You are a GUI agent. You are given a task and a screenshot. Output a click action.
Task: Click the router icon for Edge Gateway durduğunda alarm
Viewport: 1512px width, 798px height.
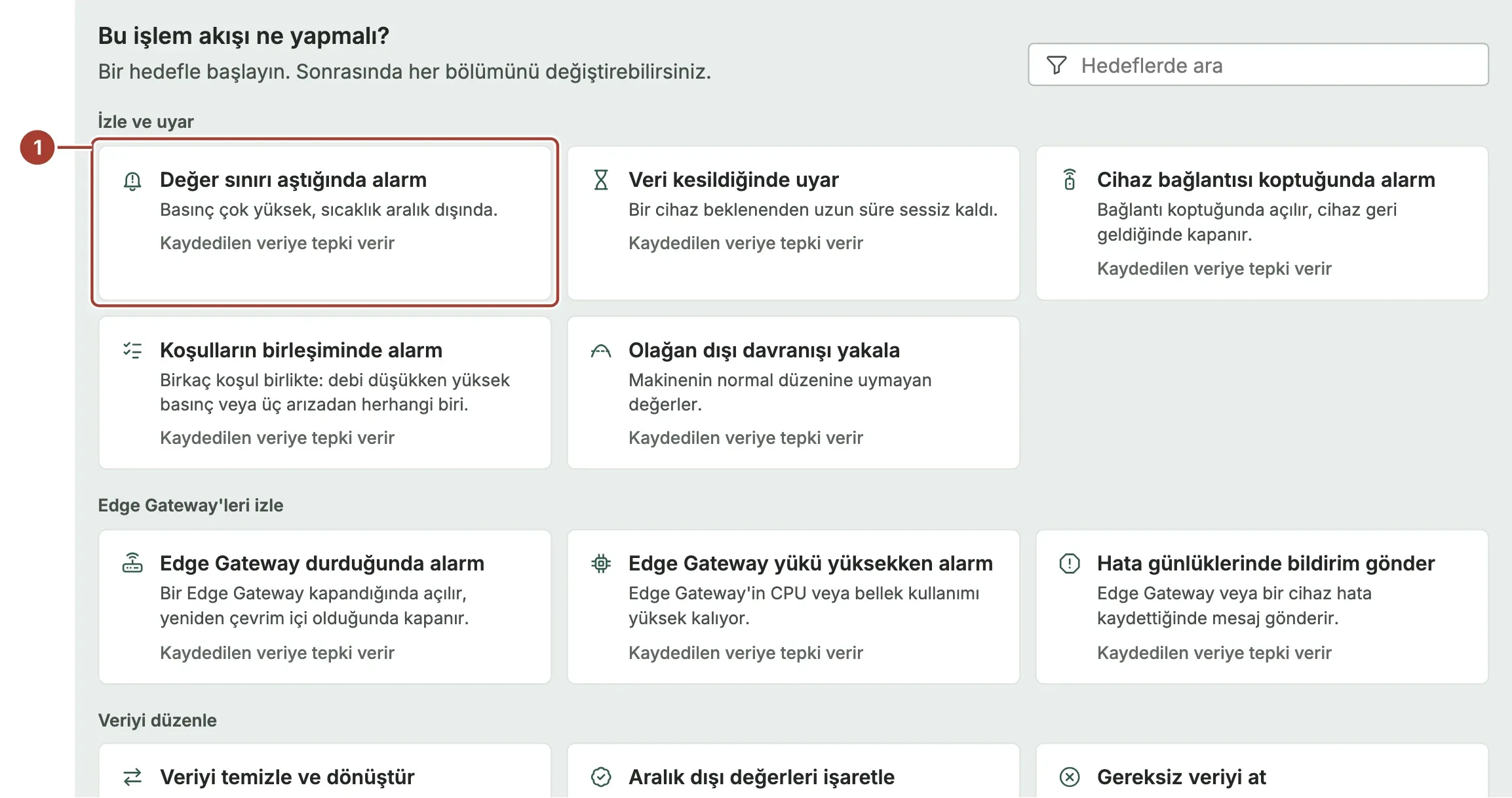[132, 563]
